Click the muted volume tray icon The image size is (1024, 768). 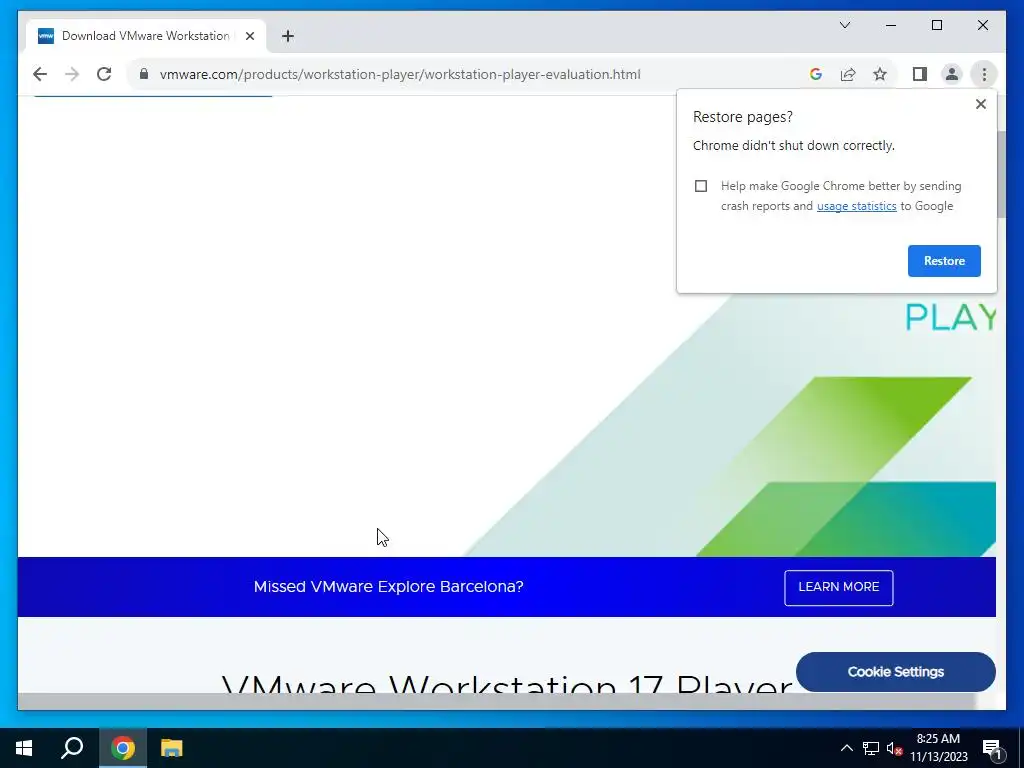click(894, 748)
